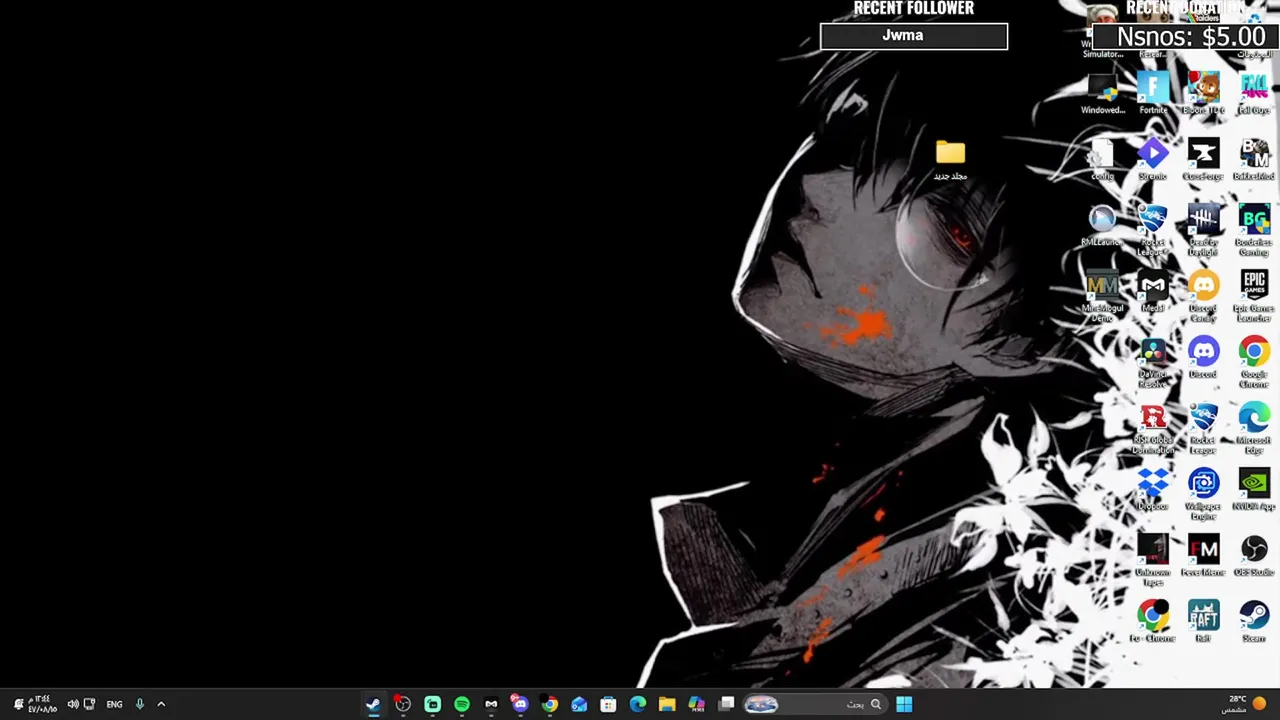
Task: Open Microsoft Store from the taskbar
Action: pyautogui.click(x=608, y=704)
